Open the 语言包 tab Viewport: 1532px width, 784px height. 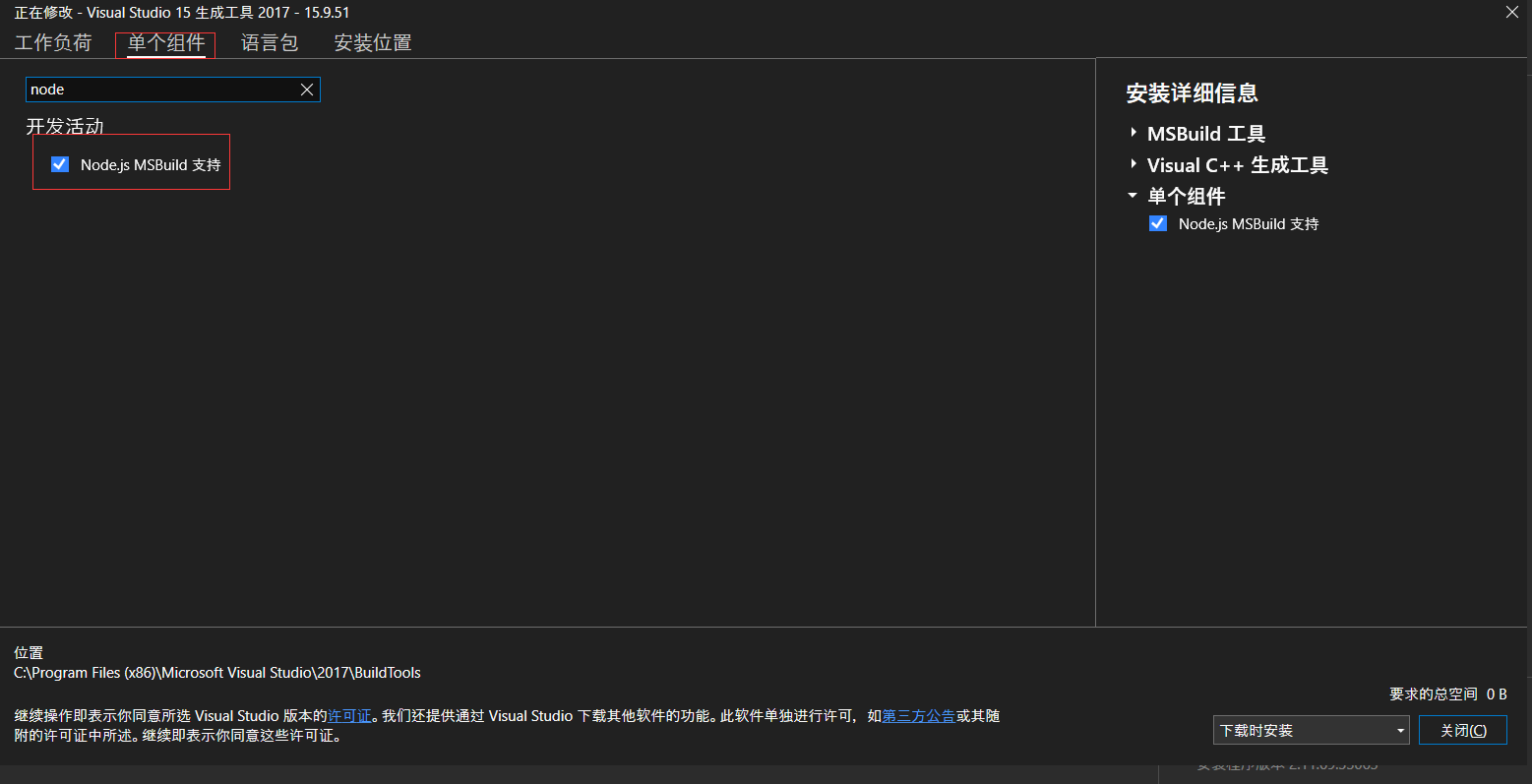[270, 43]
